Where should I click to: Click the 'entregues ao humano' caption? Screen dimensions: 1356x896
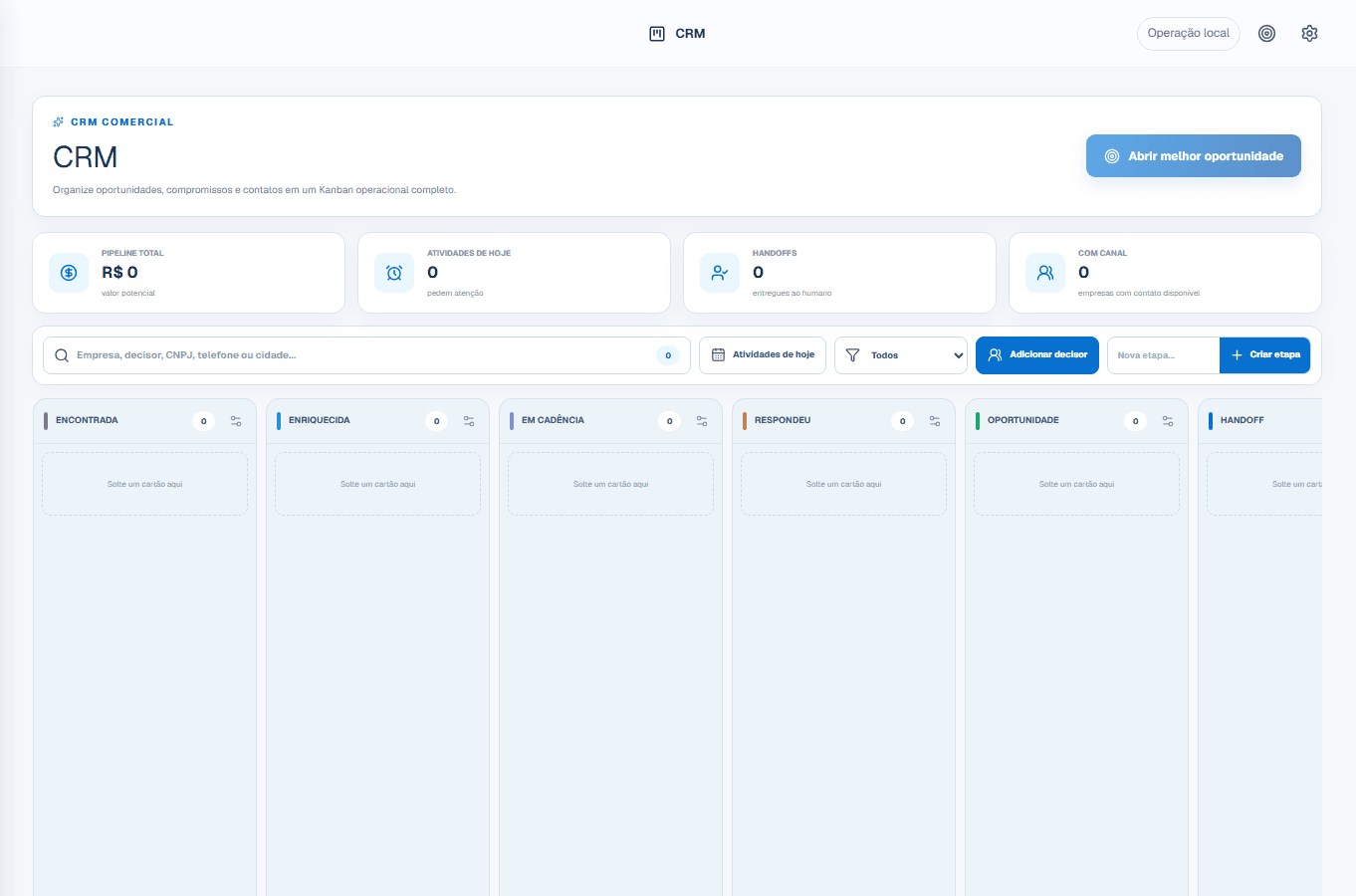click(792, 294)
